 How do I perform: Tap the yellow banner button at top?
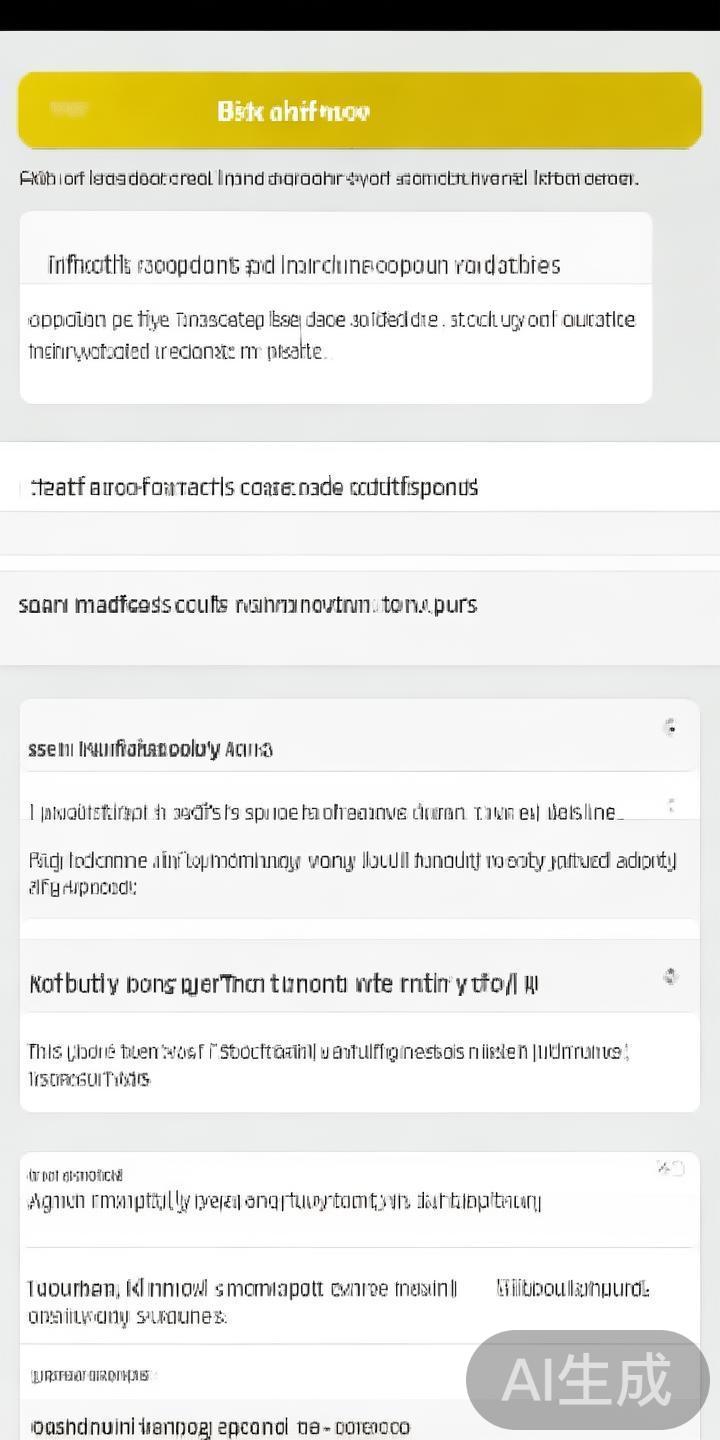click(360, 111)
